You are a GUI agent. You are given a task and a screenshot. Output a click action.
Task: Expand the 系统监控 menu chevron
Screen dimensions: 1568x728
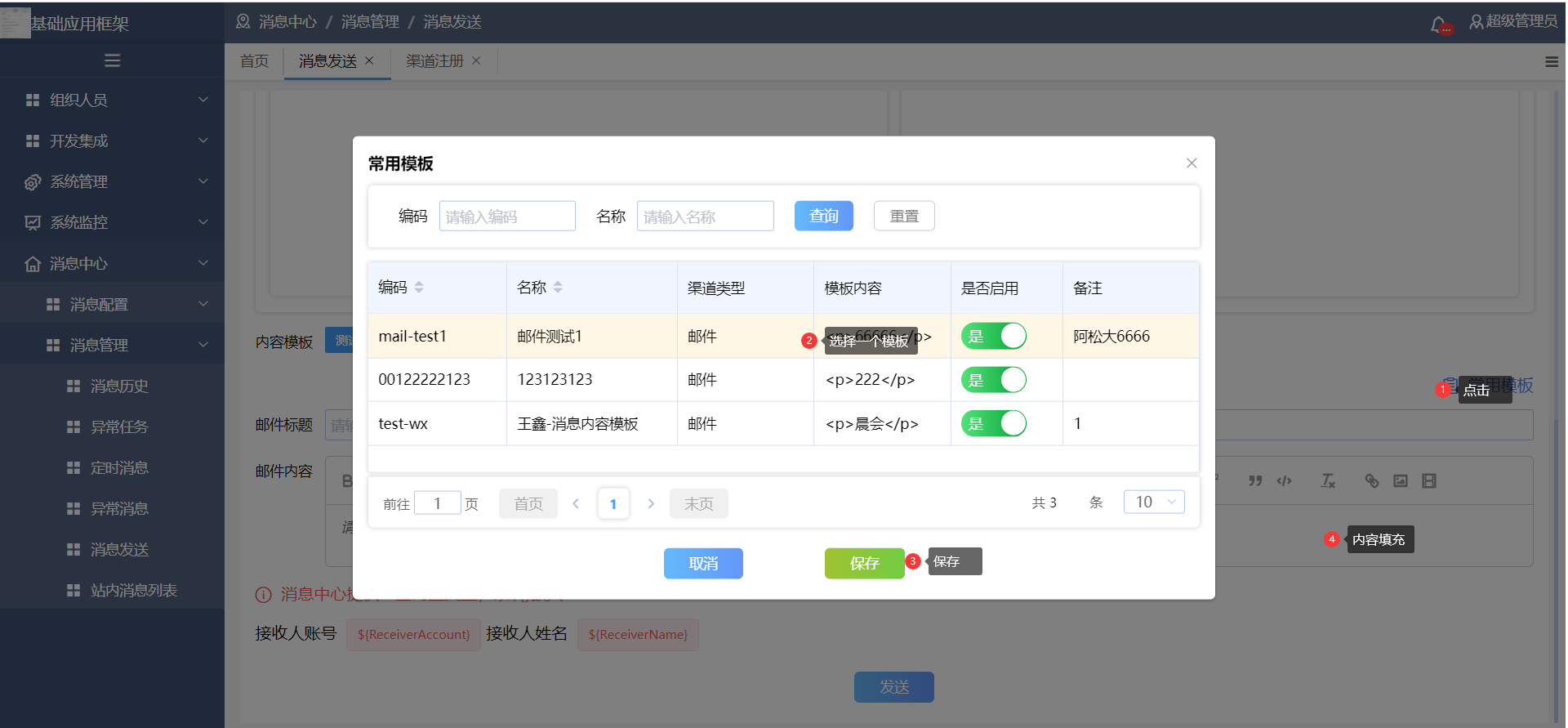click(x=203, y=222)
